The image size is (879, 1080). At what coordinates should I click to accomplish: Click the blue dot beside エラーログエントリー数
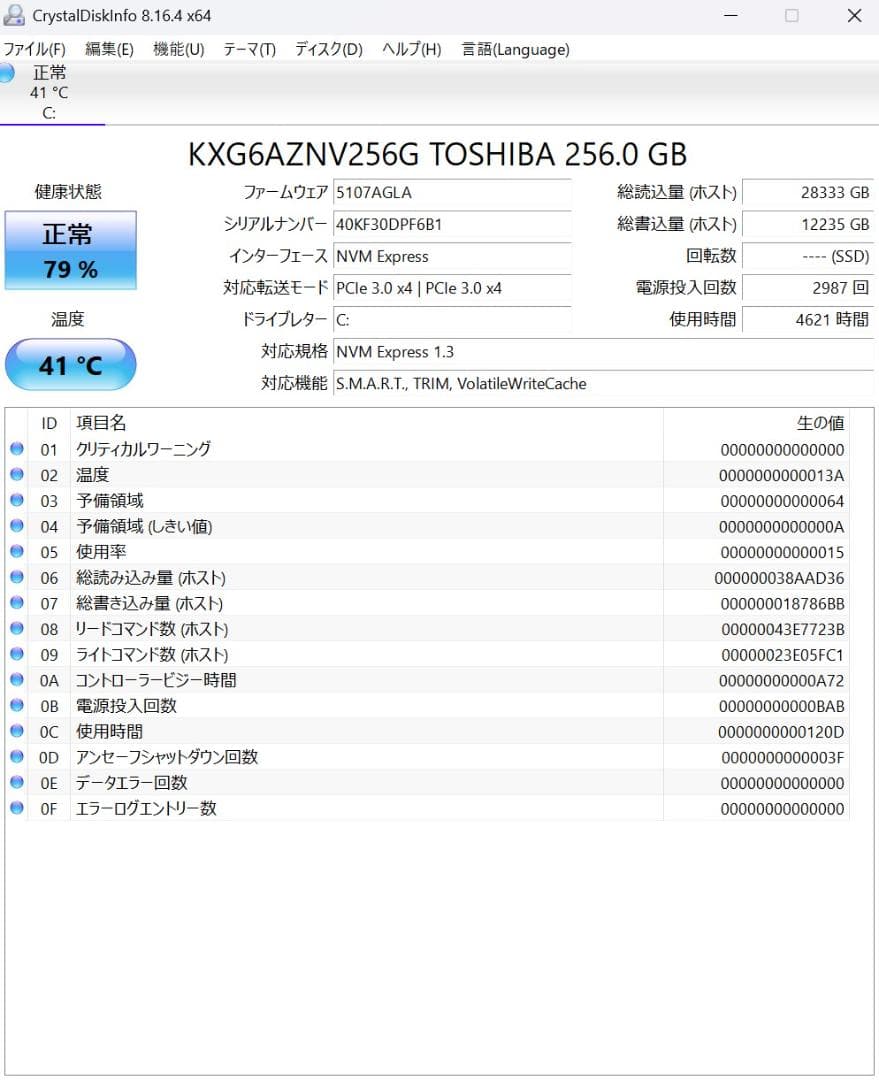[x=16, y=808]
